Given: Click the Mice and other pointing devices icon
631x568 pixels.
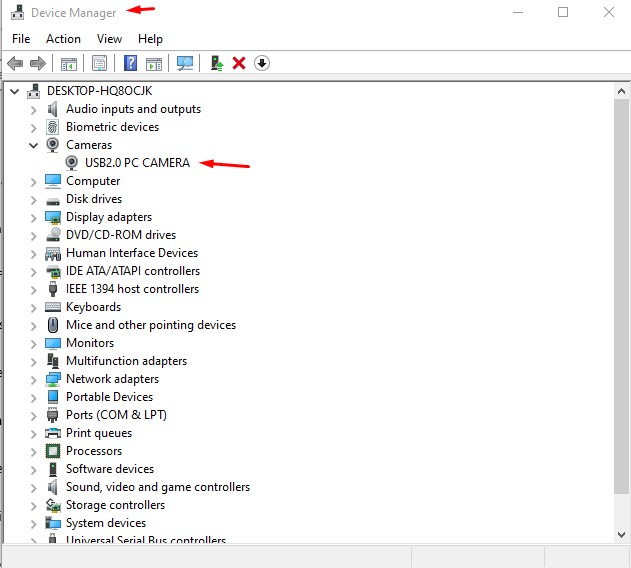Looking at the screenshot, I should 53,325.
